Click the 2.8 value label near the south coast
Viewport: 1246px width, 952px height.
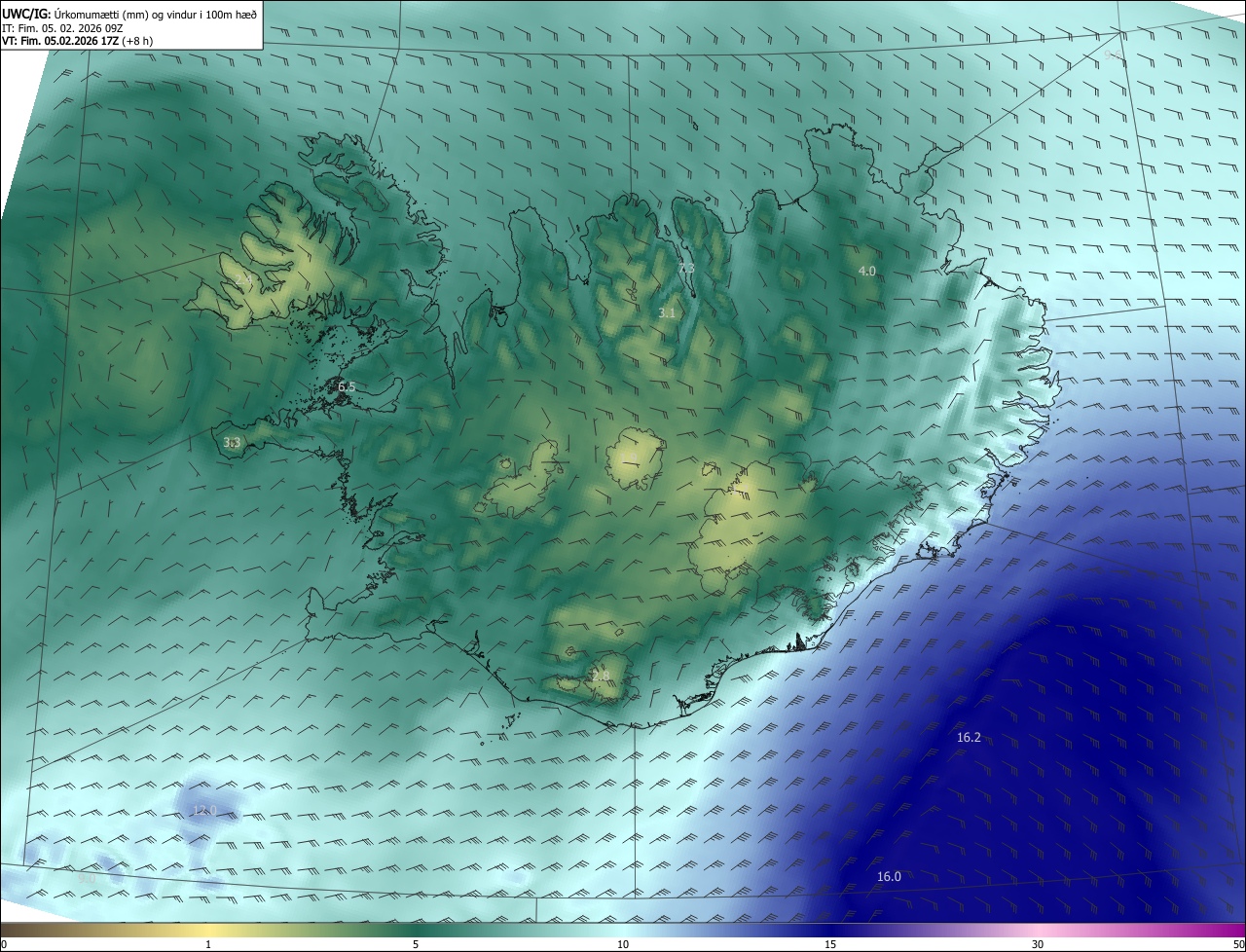[x=601, y=676]
